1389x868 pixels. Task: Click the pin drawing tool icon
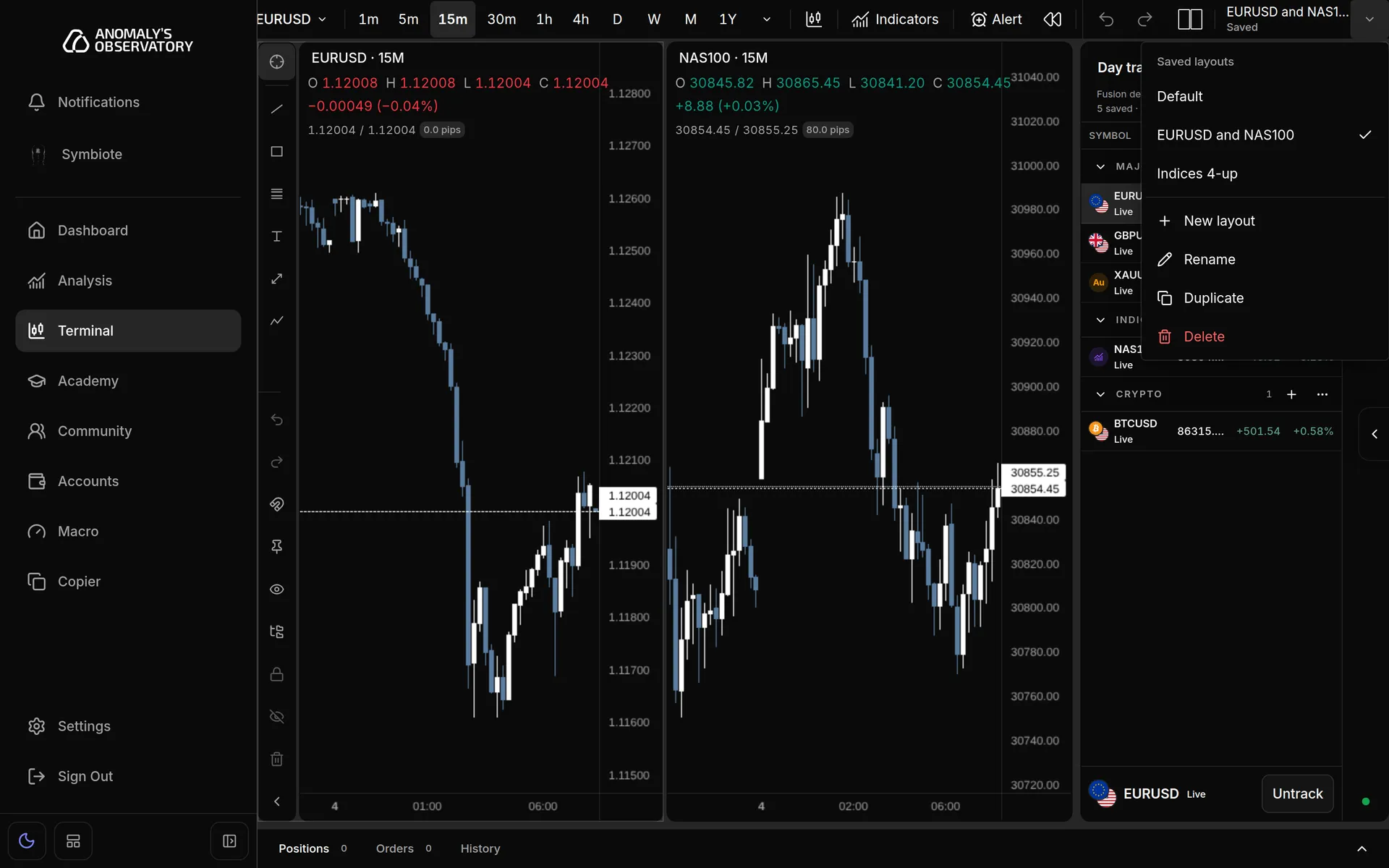276,547
